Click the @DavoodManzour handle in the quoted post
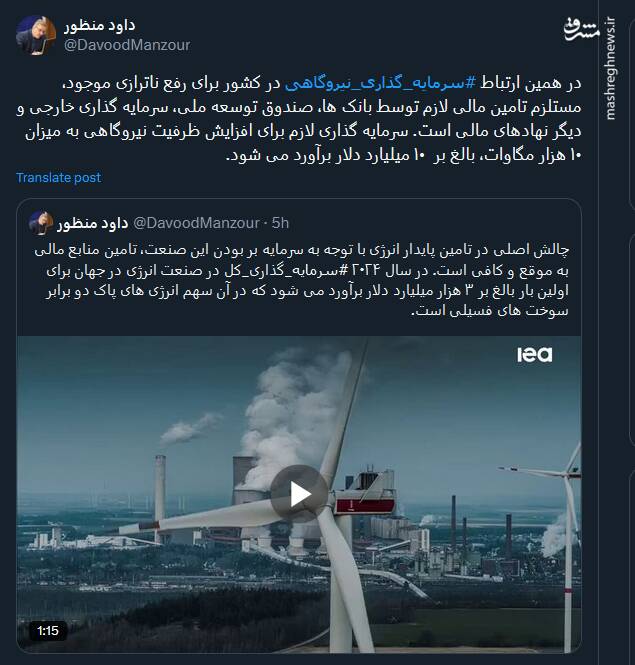The width and height of the screenshot is (635, 665). (x=196, y=223)
